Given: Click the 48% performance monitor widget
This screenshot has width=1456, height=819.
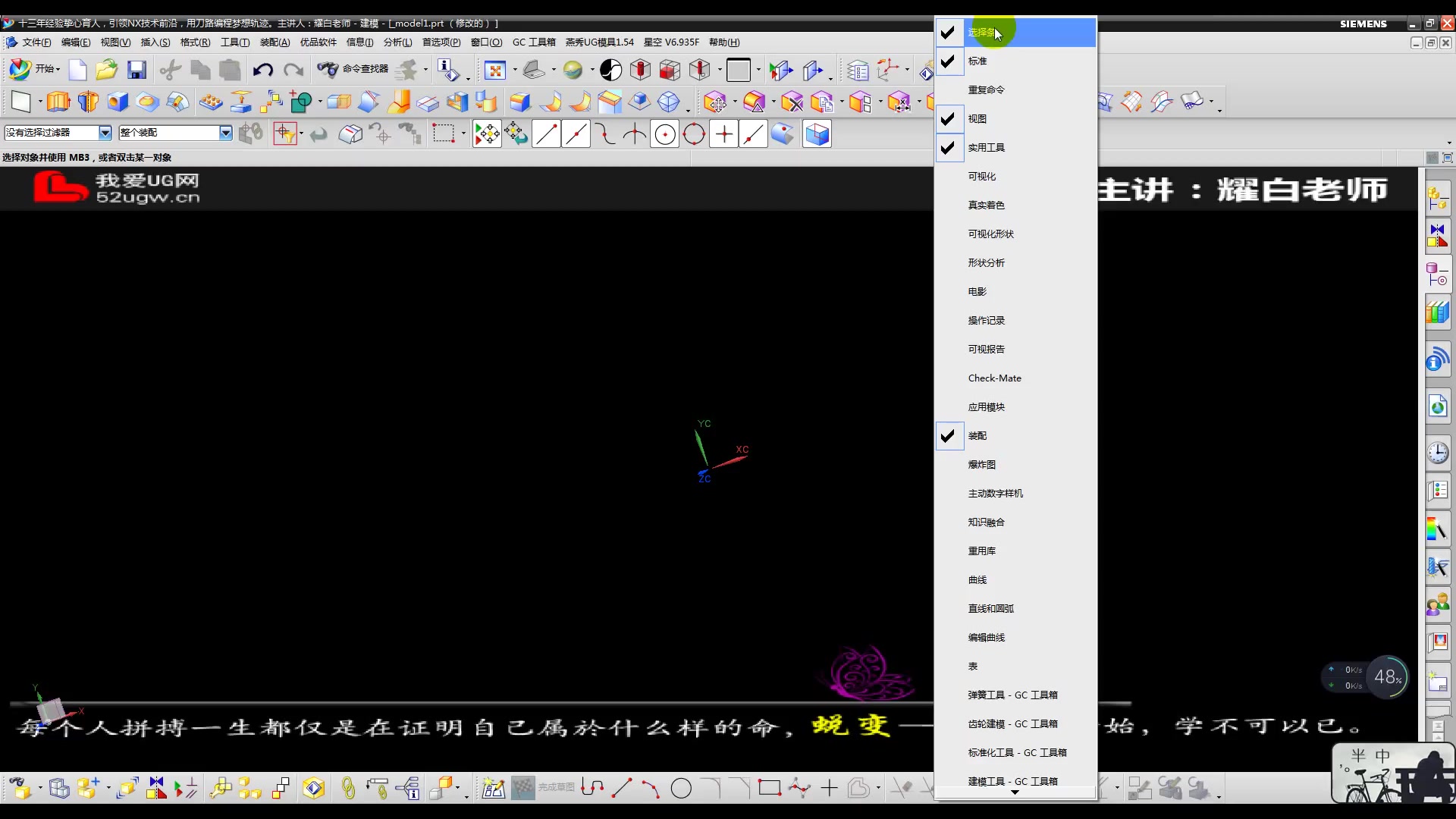Looking at the screenshot, I should pyautogui.click(x=1387, y=677).
